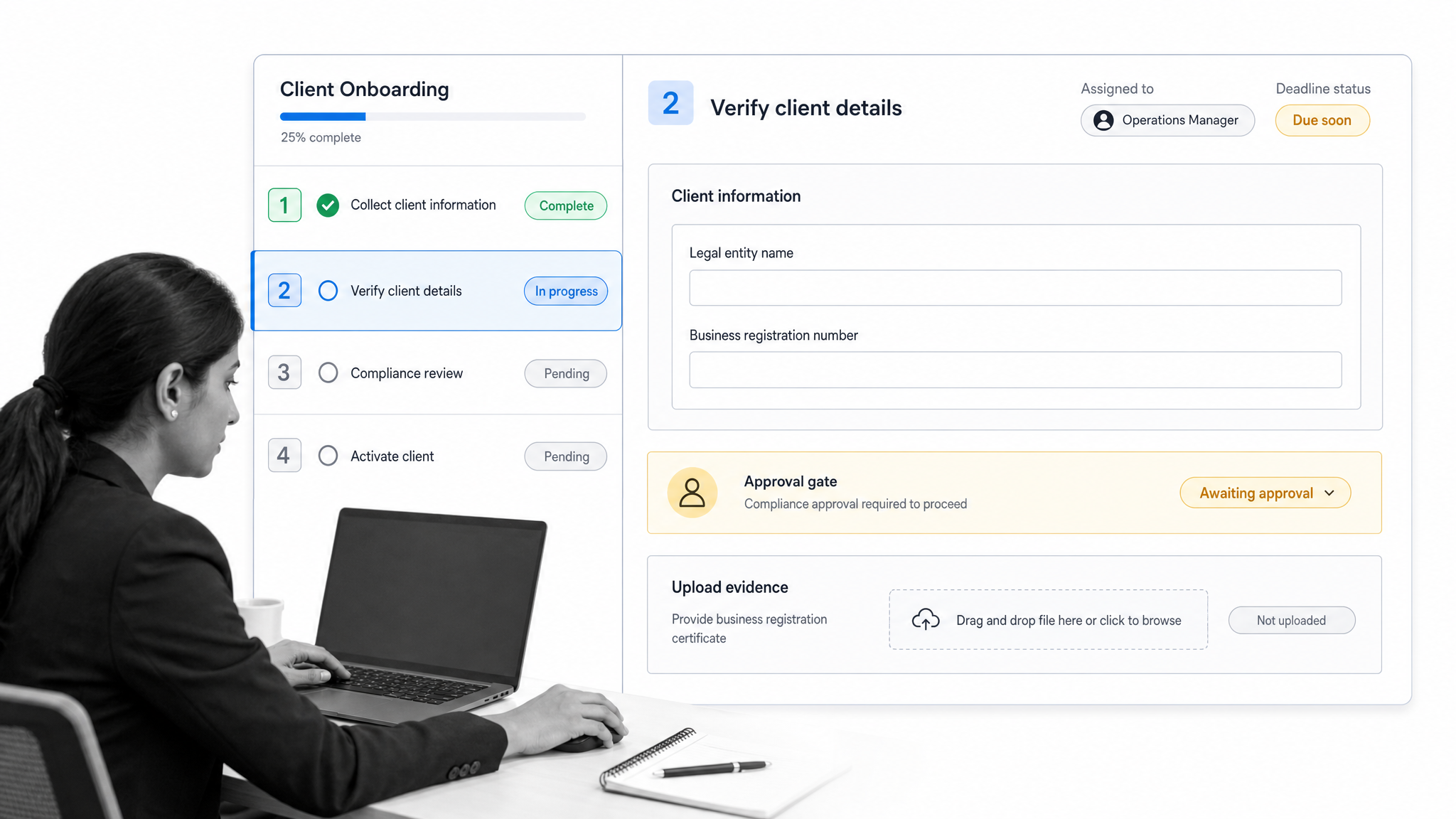Click the cloud upload icon
The height and width of the screenshot is (819, 1456).
pos(926,620)
